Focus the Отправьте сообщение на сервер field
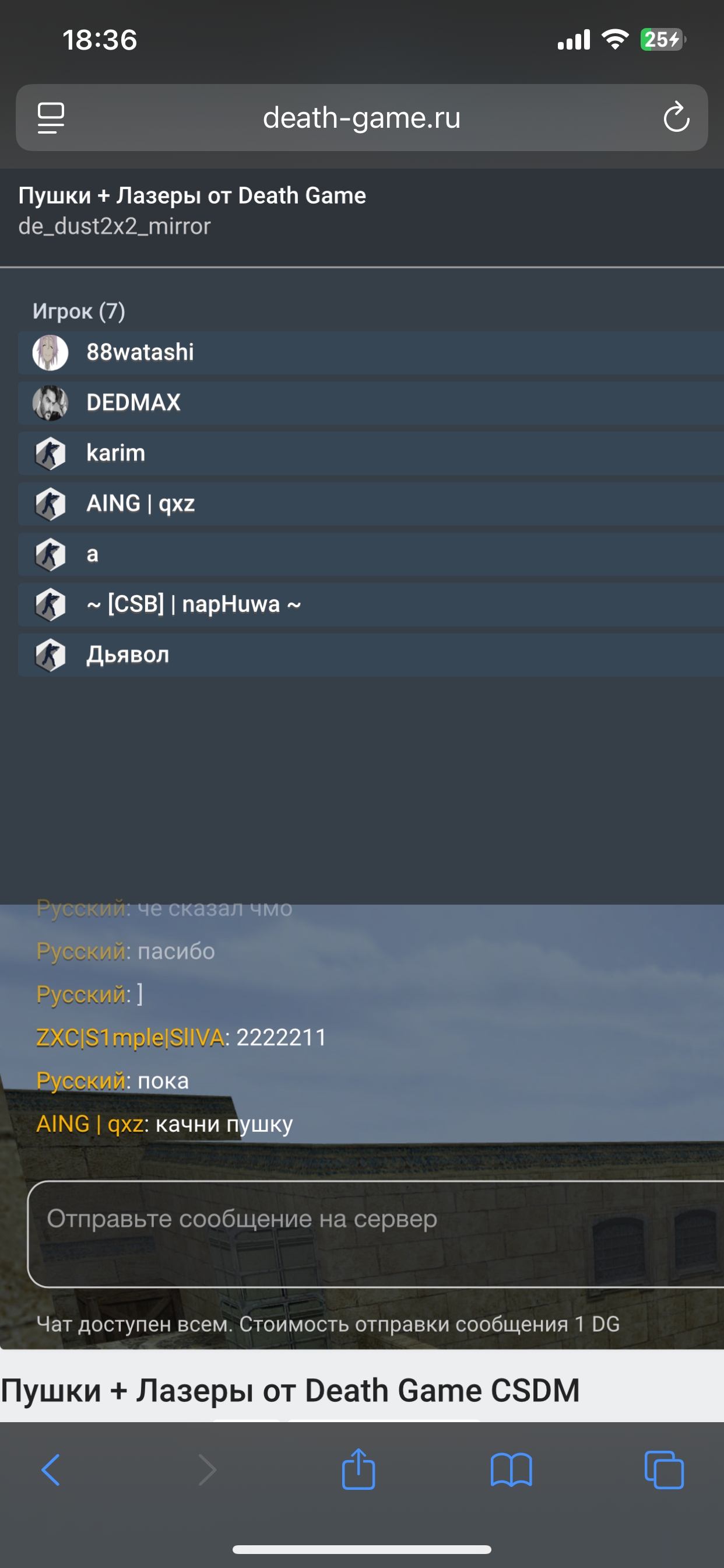 pyautogui.click(x=376, y=1234)
